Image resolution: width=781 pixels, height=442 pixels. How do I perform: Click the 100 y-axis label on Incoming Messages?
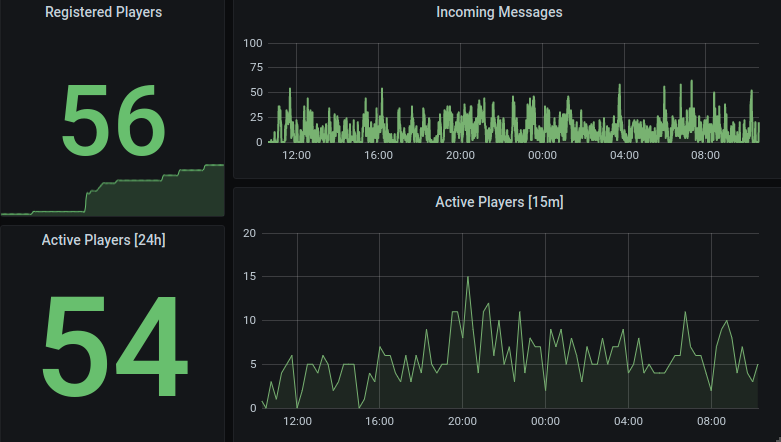(253, 43)
